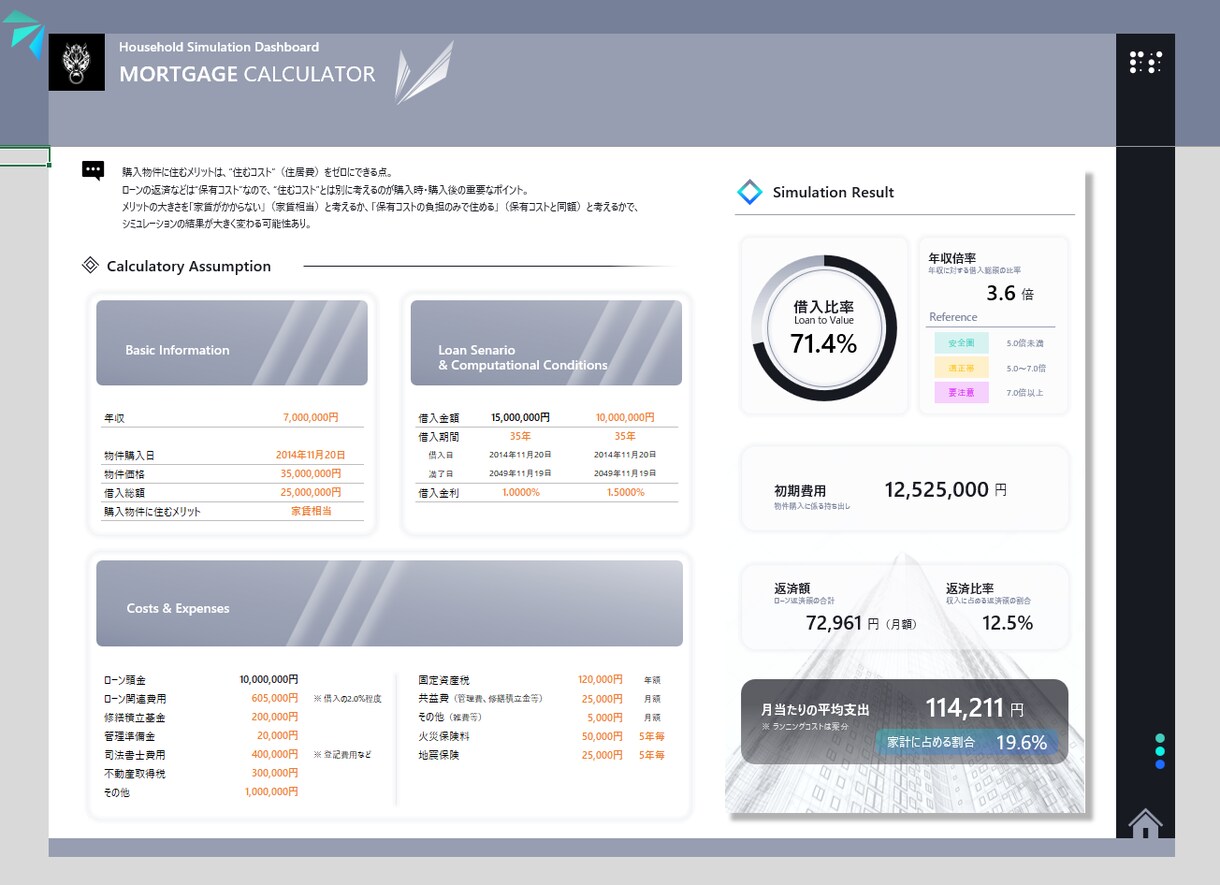Select the top teal indicator dot in the sidebar

(1160, 739)
